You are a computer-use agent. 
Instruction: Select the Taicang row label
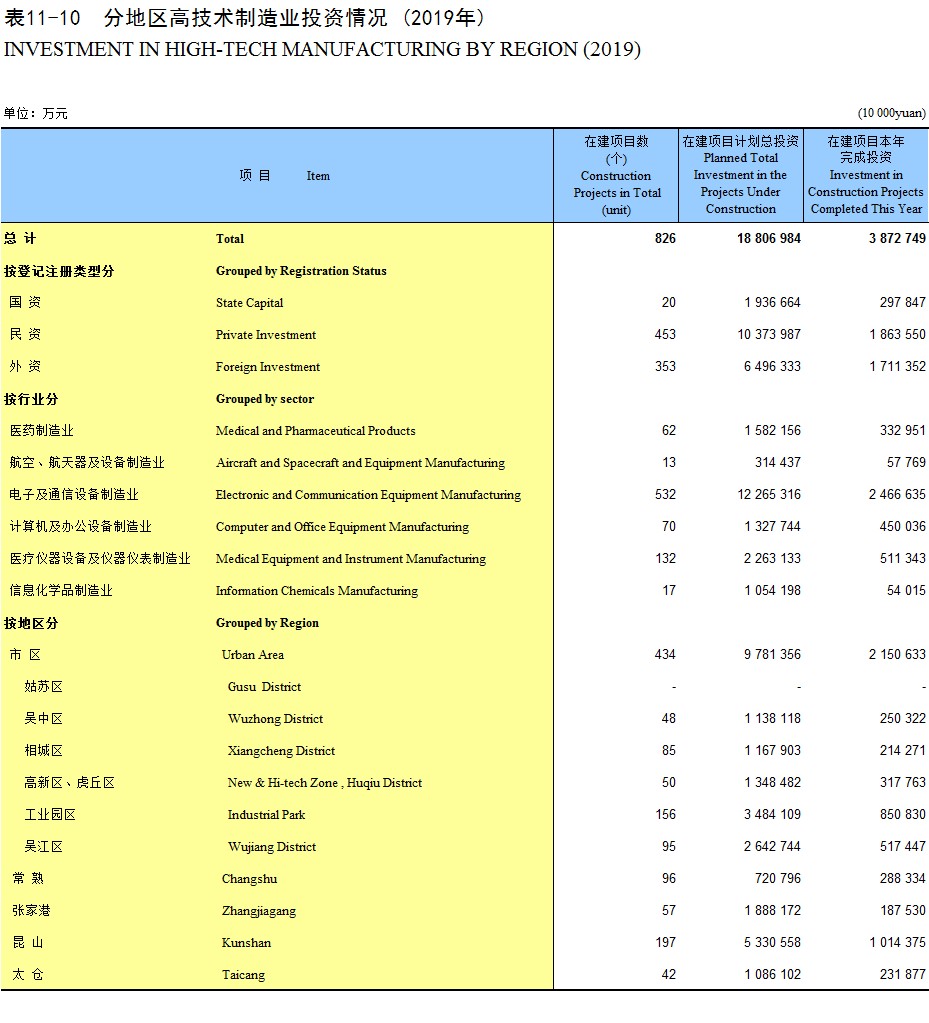coord(243,975)
